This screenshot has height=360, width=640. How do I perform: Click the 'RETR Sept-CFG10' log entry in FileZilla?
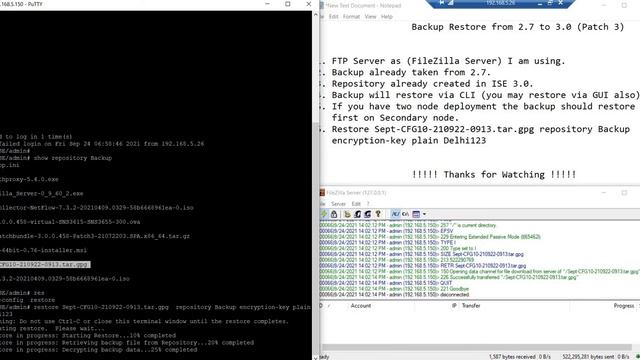tap(423, 266)
